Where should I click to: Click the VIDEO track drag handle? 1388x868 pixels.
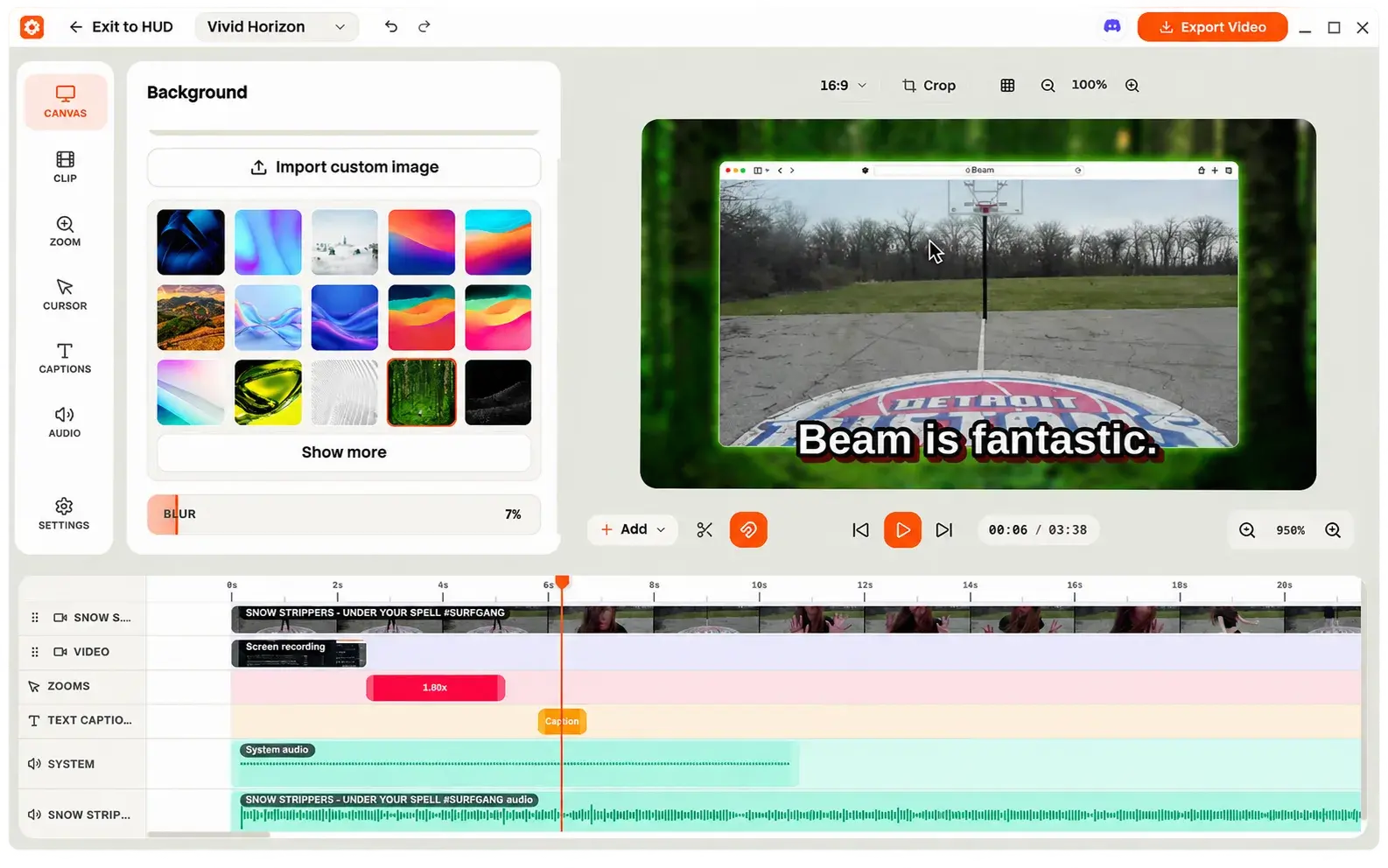35,652
